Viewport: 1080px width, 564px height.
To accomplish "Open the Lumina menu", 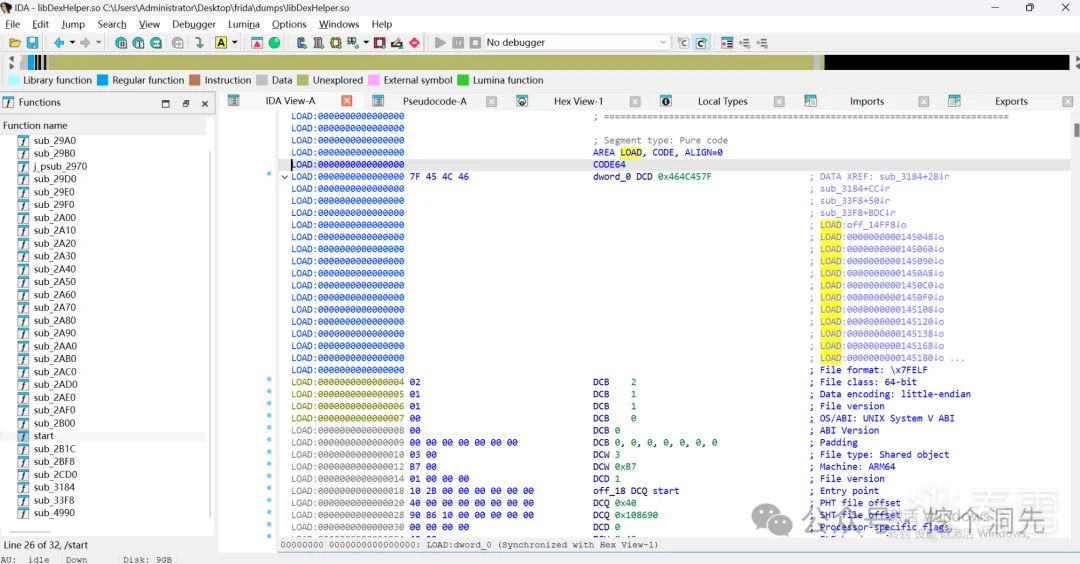I will pos(244,24).
